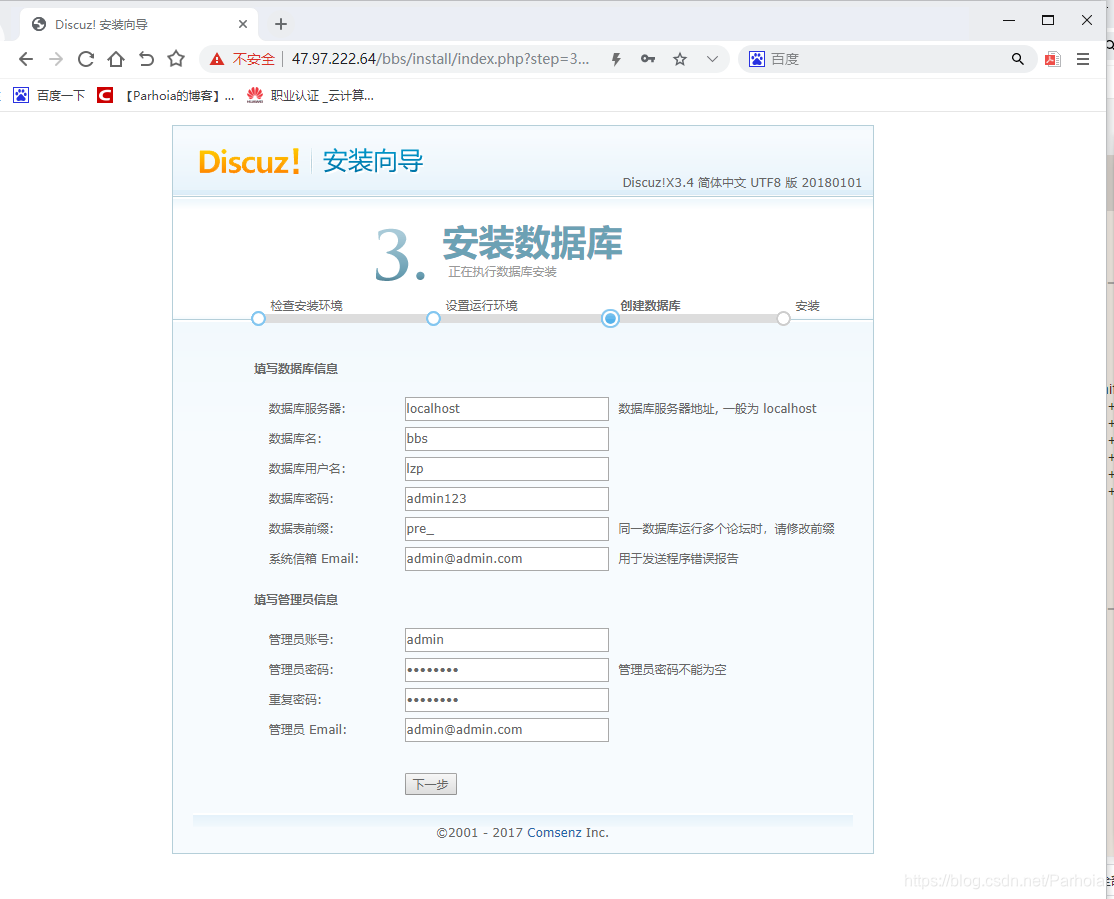Click the 系统信箱 Email input field
1114x899 pixels.
click(x=507, y=559)
